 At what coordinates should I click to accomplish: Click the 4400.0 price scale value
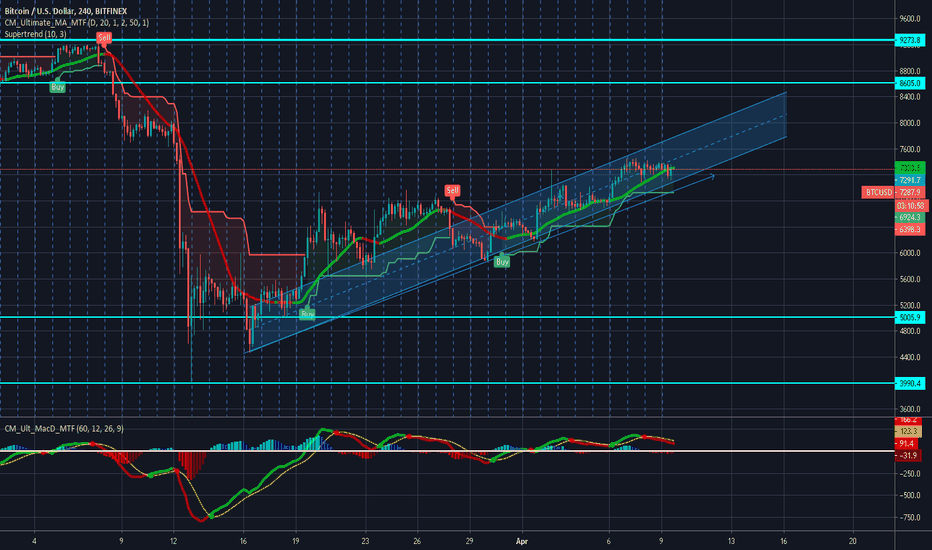click(x=910, y=357)
